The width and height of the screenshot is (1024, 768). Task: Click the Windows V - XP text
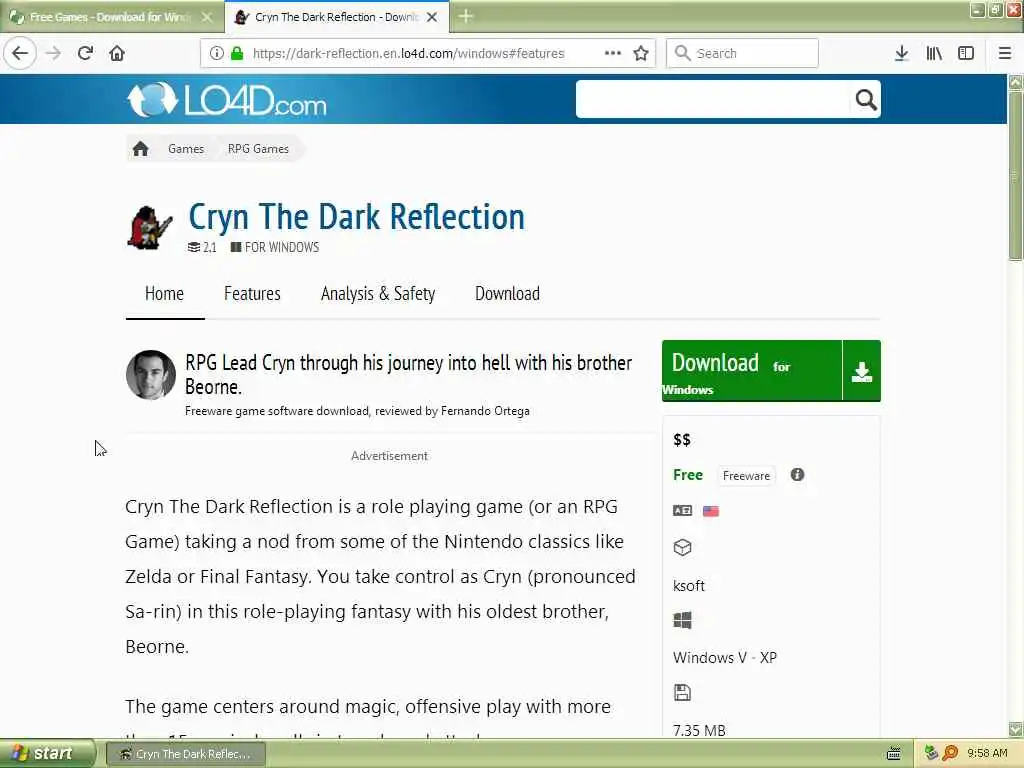(725, 658)
